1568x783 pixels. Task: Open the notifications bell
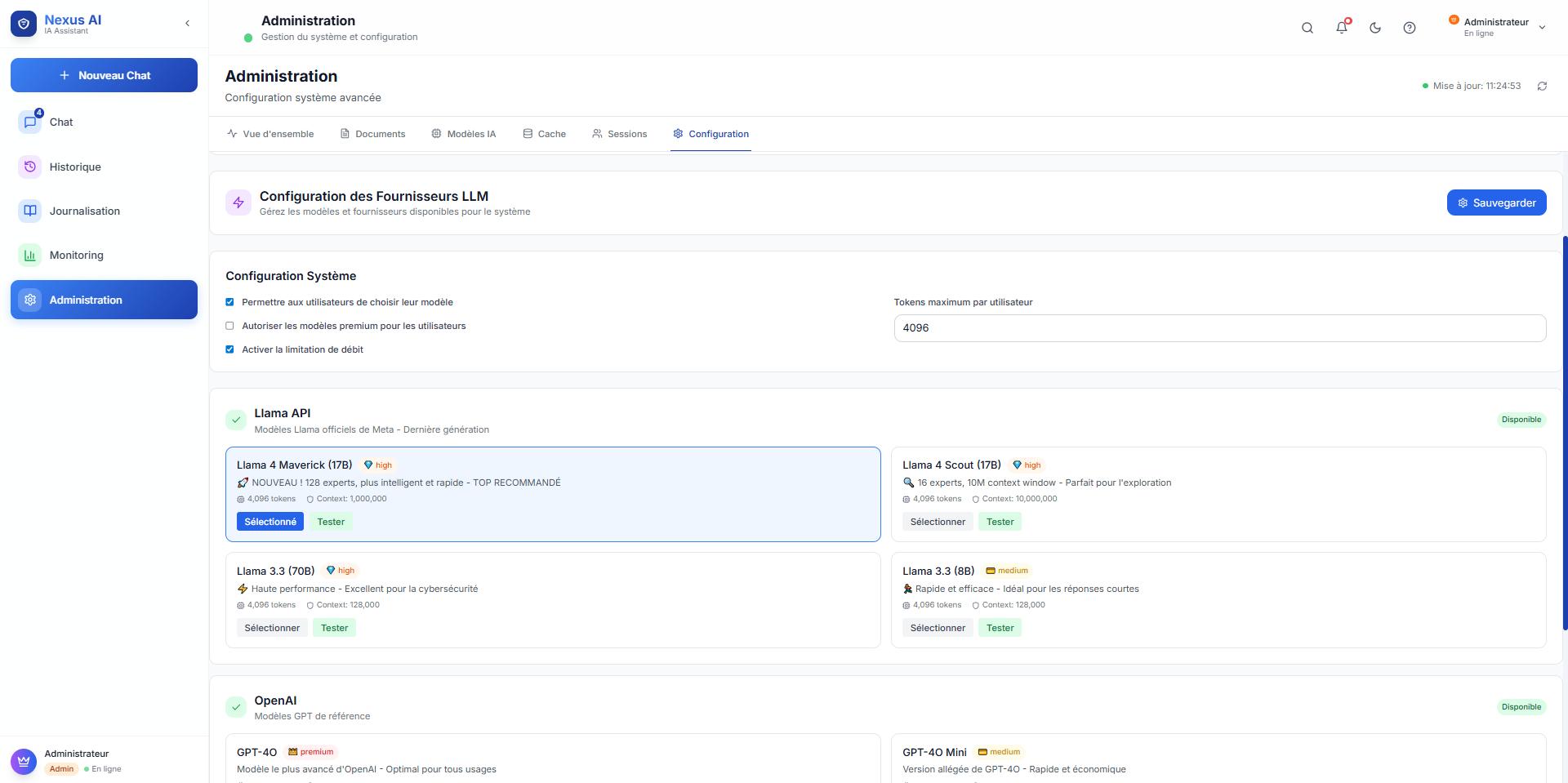point(1341,28)
